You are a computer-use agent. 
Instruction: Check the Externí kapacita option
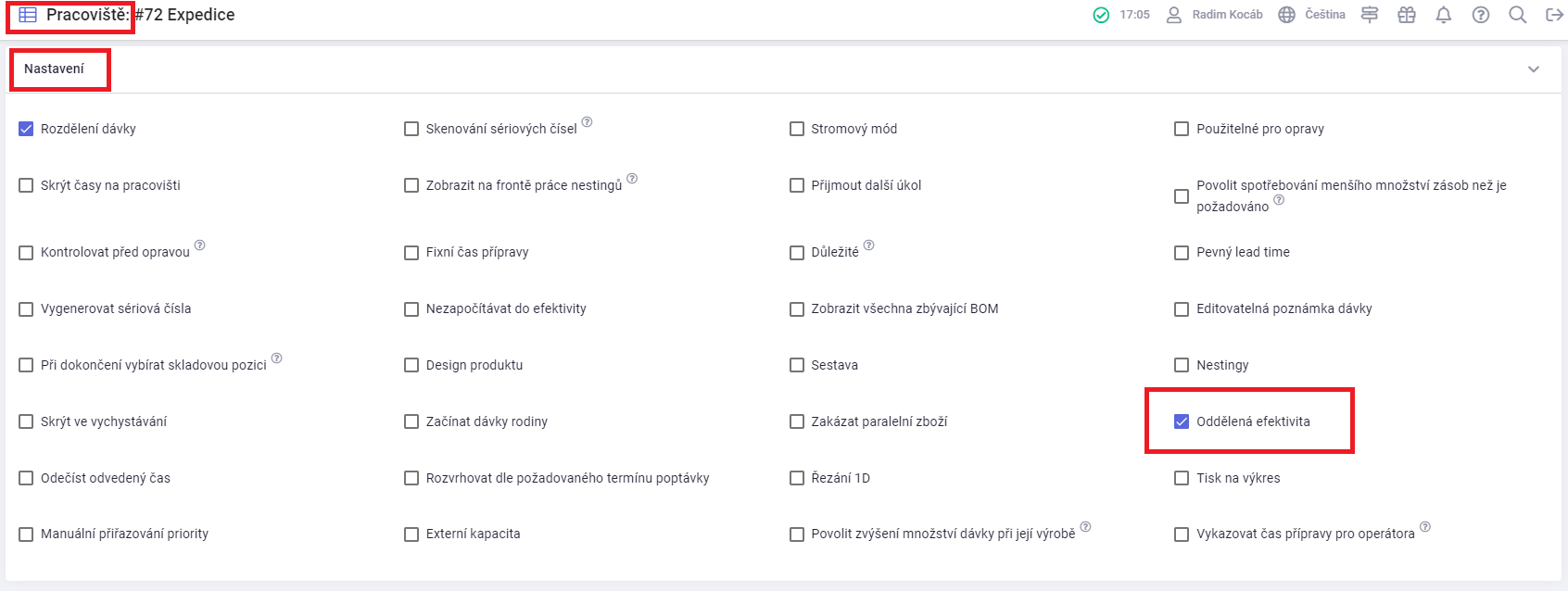pos(411,534)
